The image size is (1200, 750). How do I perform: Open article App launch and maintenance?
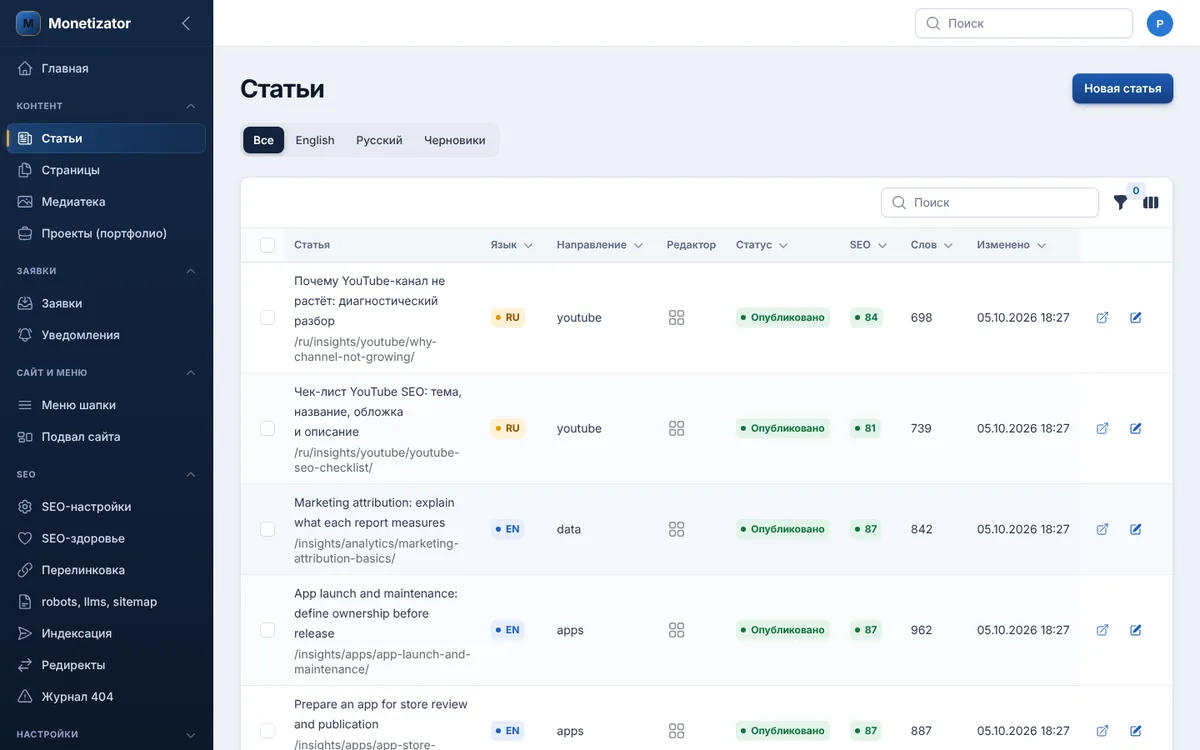coord(376,614)
